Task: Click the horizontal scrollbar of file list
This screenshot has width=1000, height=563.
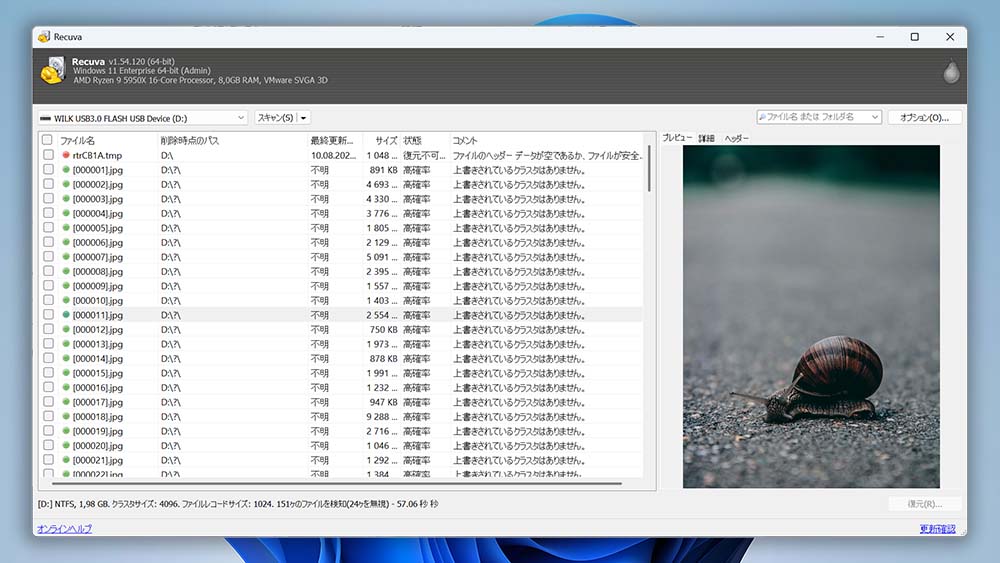Action: 337,484
